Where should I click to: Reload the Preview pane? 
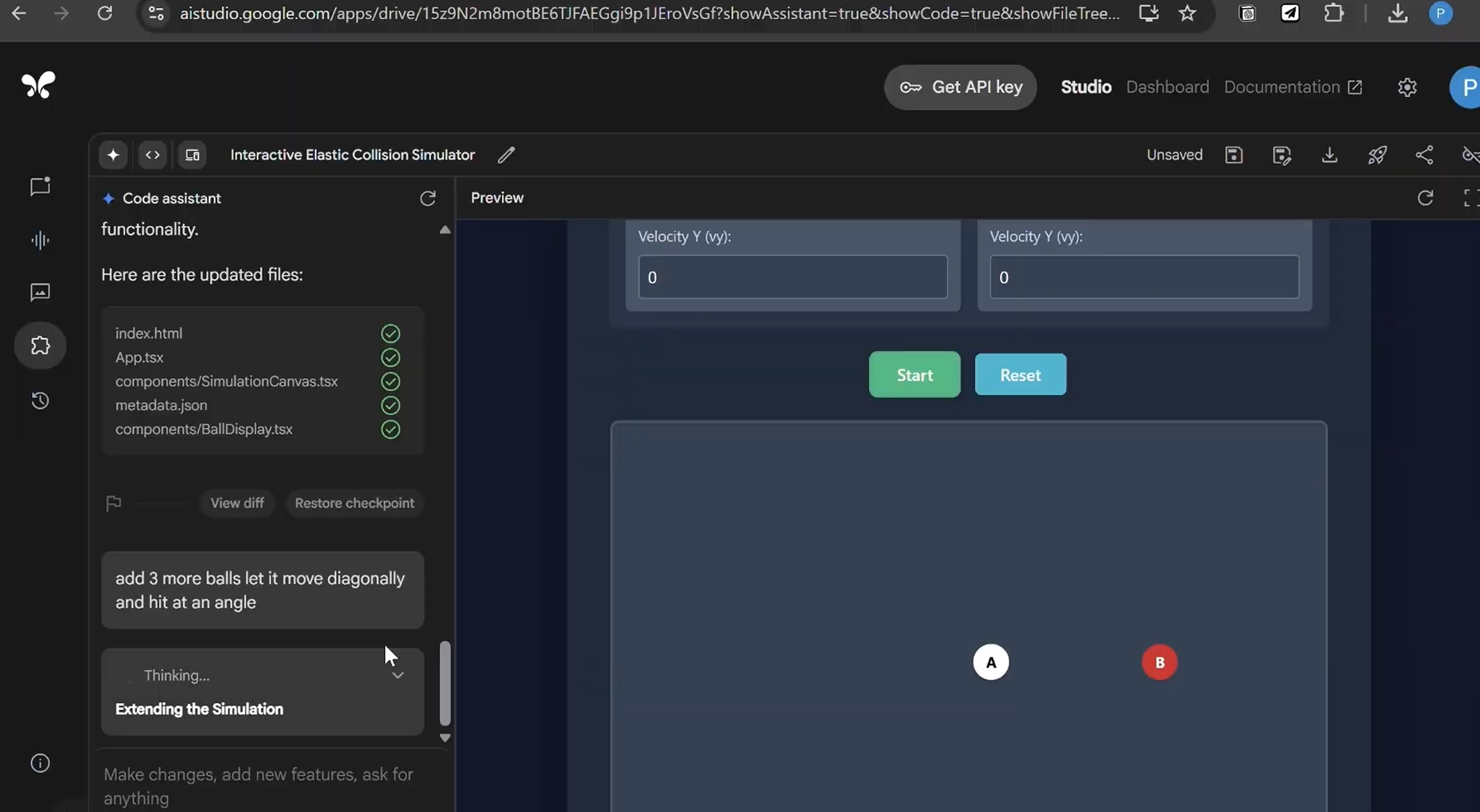click(1425, 197)
